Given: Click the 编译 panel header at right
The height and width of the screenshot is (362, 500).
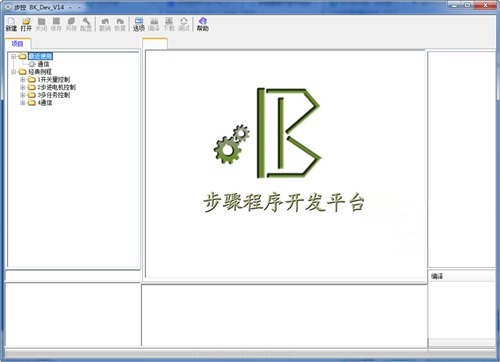Looking at the screenshot, I should [x=461, y=276].
